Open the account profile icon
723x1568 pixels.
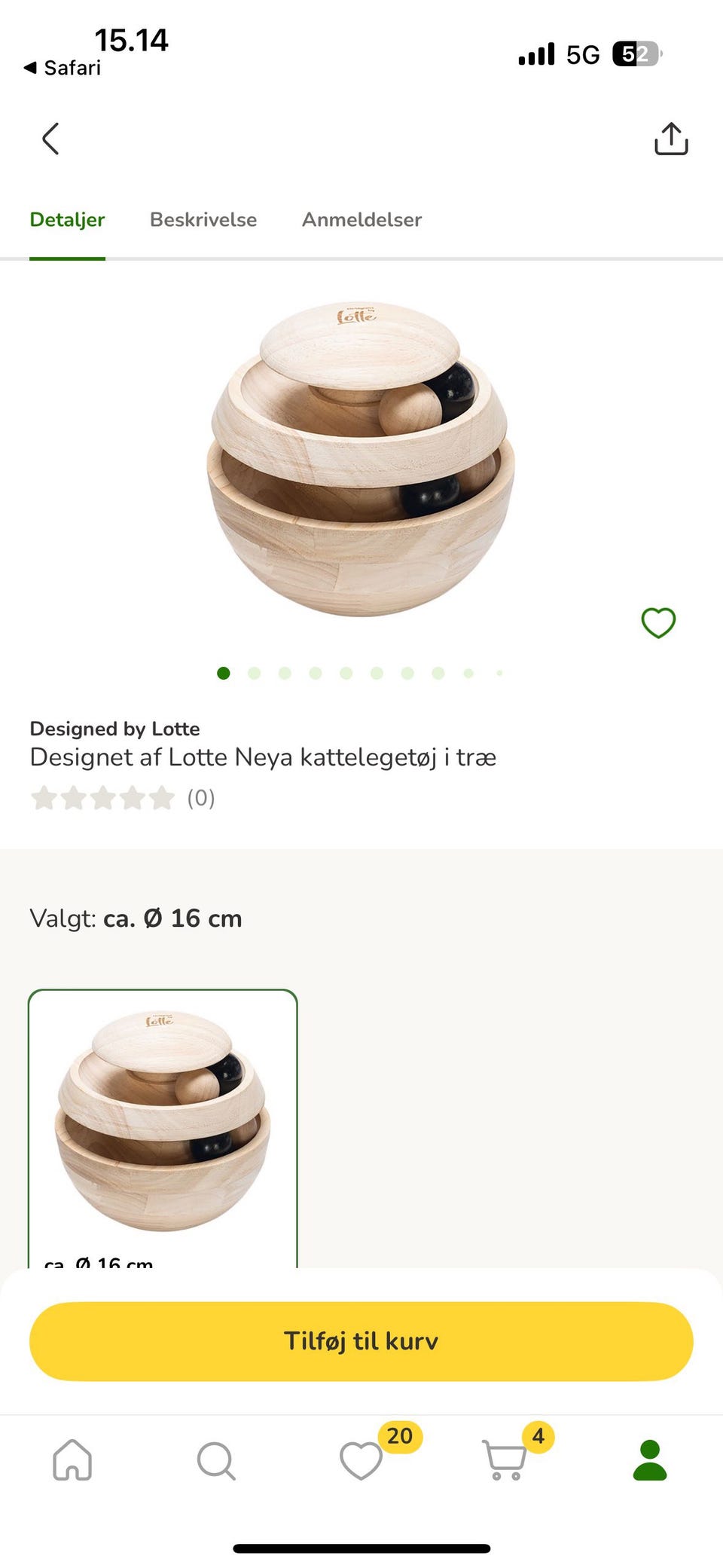tap(650, 1459)
